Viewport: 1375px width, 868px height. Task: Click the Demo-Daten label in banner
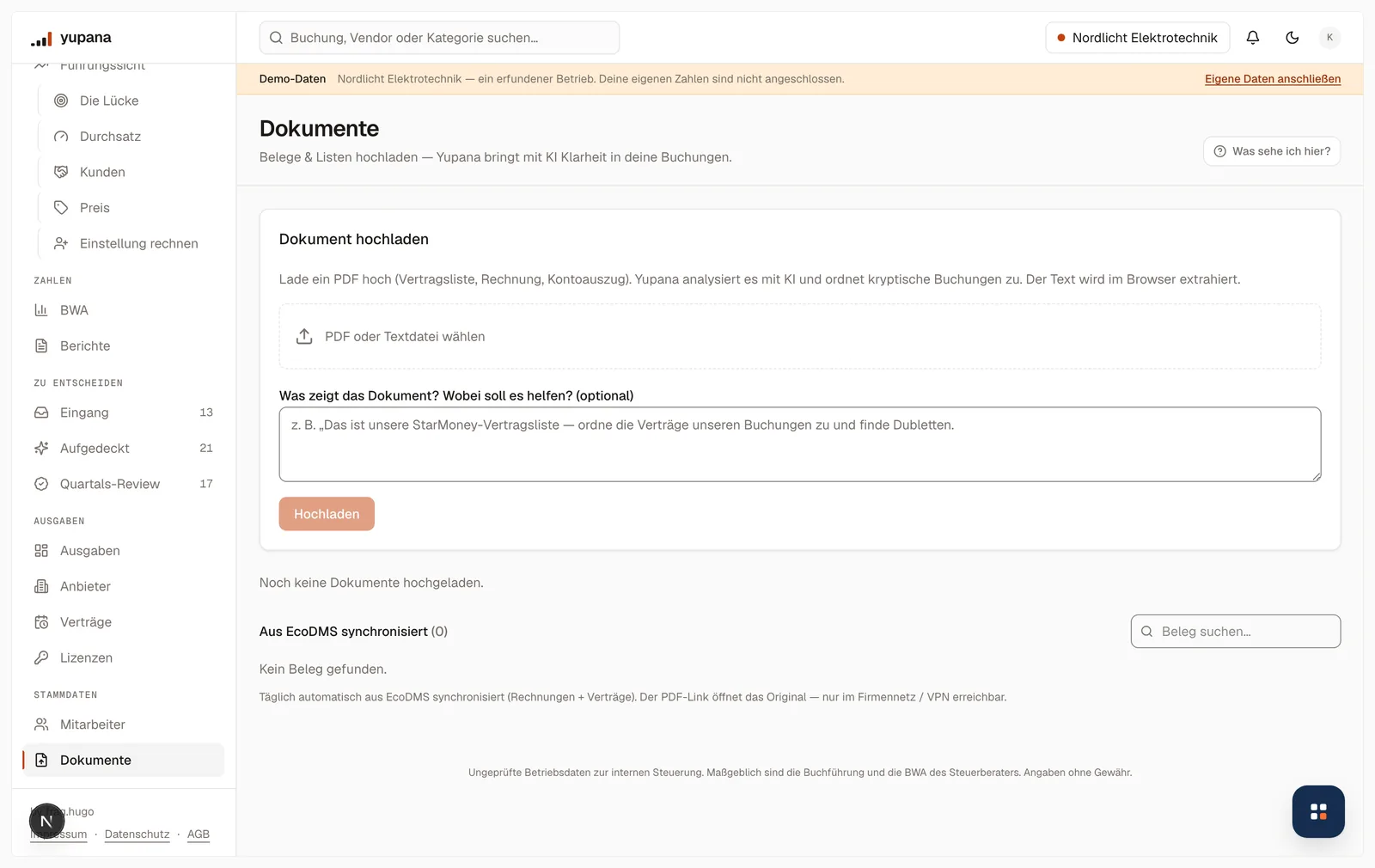point(292,79)
